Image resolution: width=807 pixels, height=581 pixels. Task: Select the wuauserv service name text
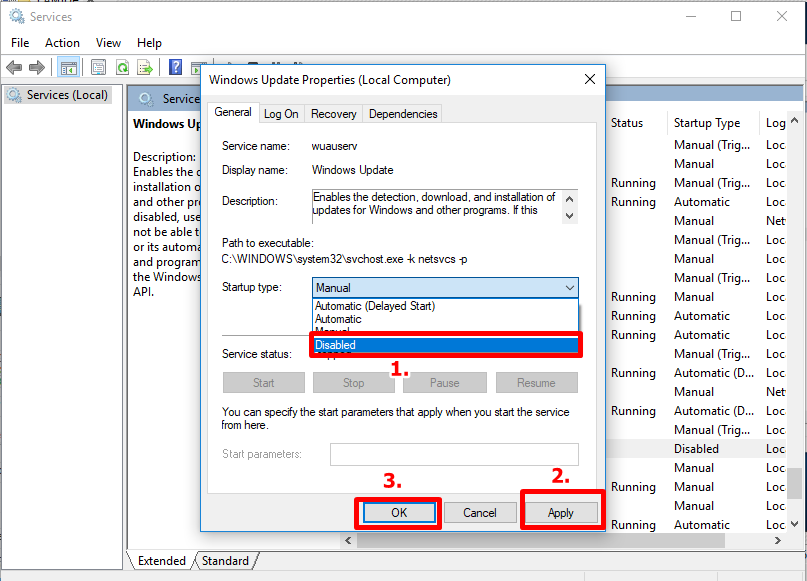click(334, 146)
